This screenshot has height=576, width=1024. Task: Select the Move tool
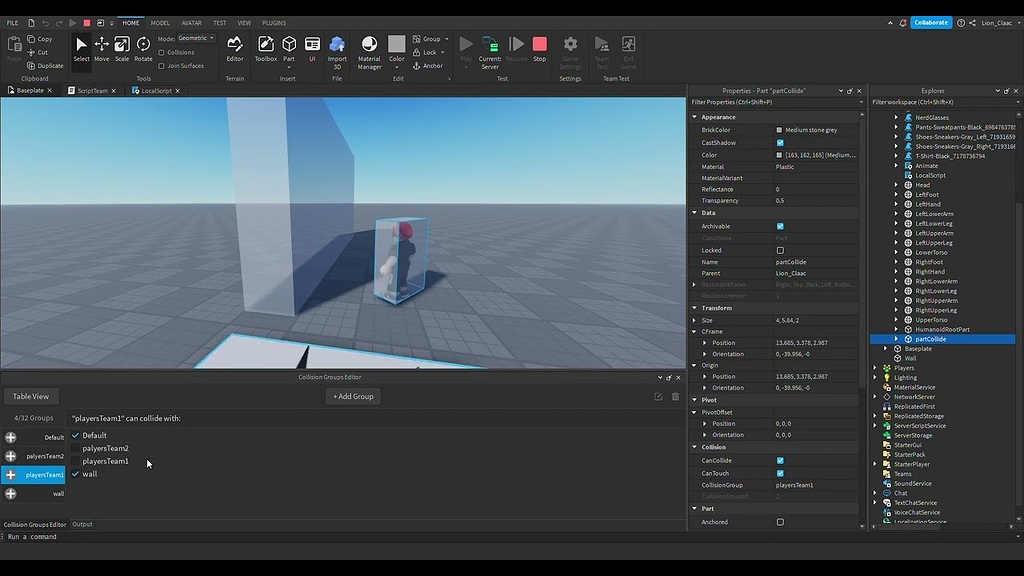click(x=101, y=45)
